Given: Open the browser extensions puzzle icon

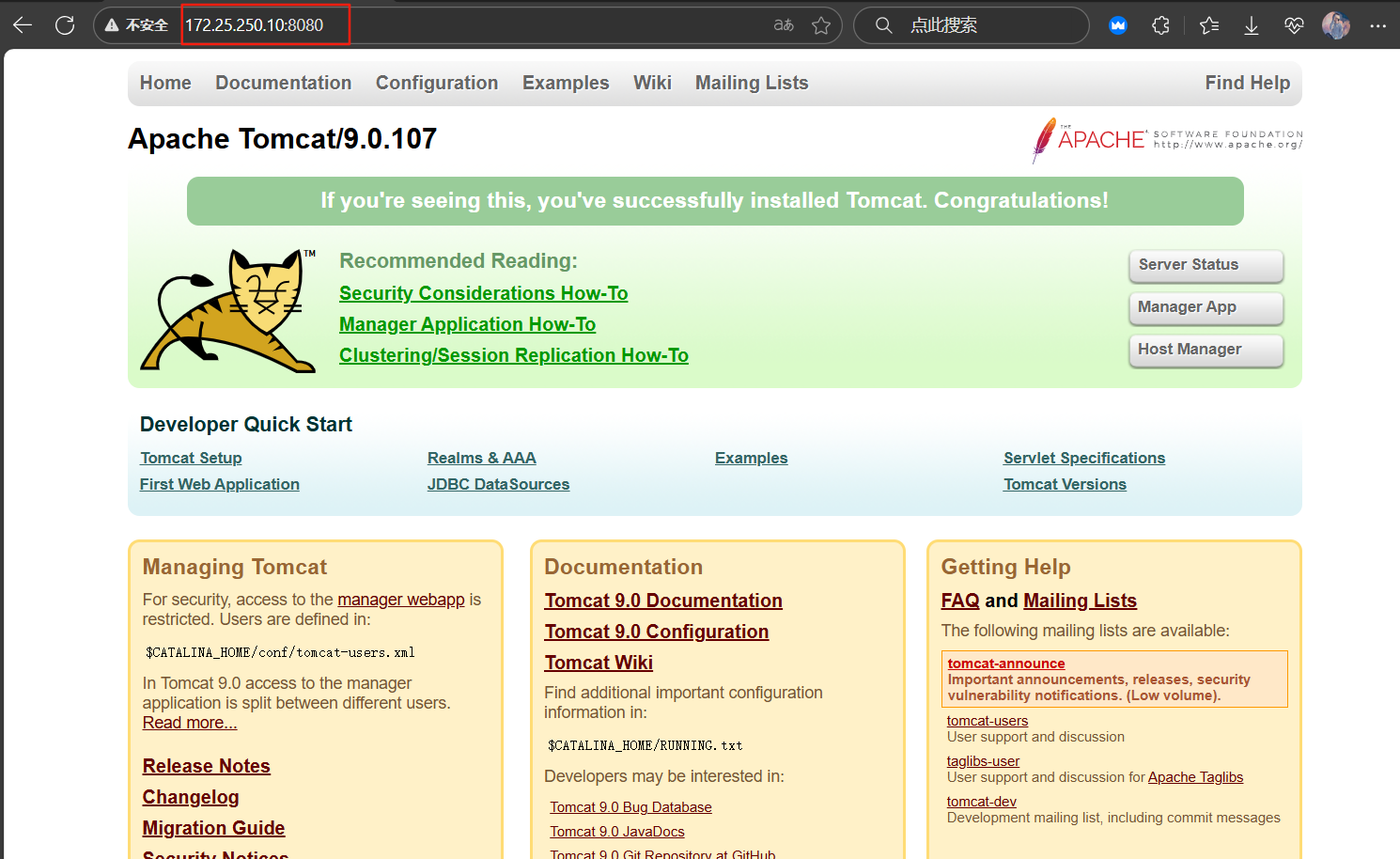Looking at the screenshot, I should (1161, 25).
